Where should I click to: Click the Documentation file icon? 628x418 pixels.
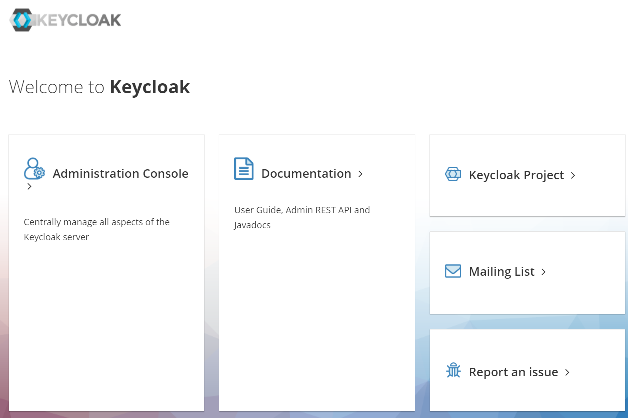244,169
